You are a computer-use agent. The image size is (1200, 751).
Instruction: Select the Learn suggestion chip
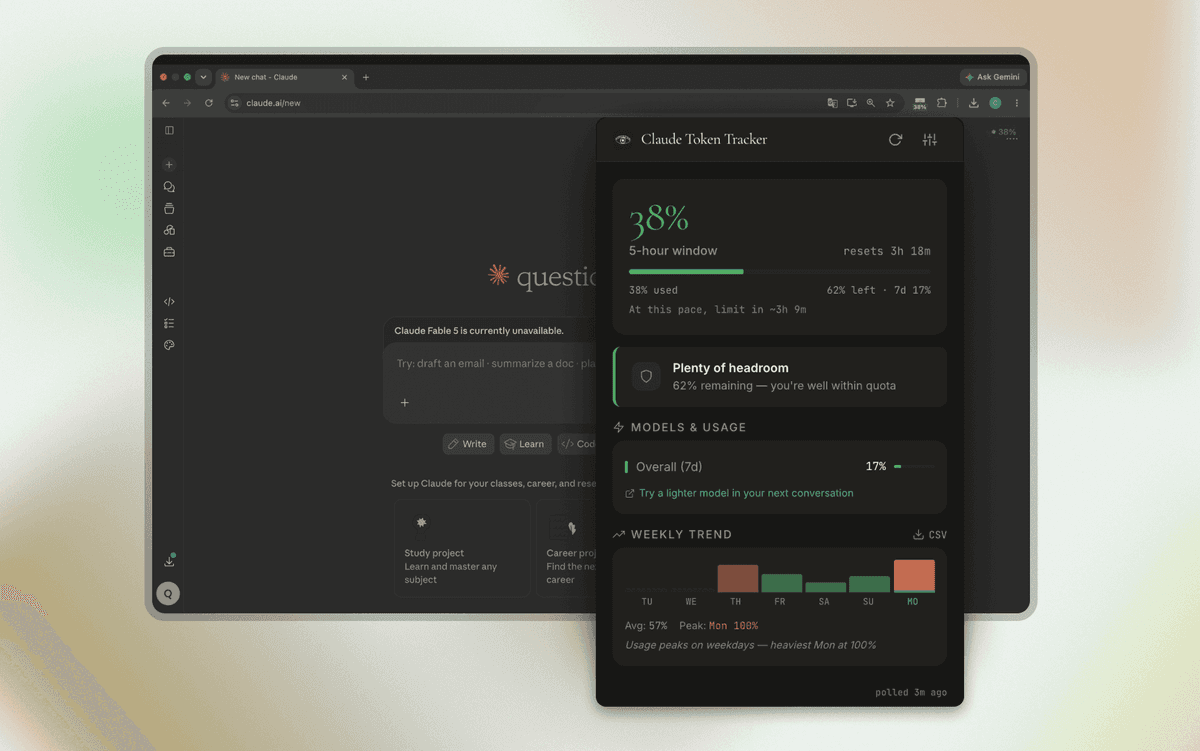coord(525,444)
